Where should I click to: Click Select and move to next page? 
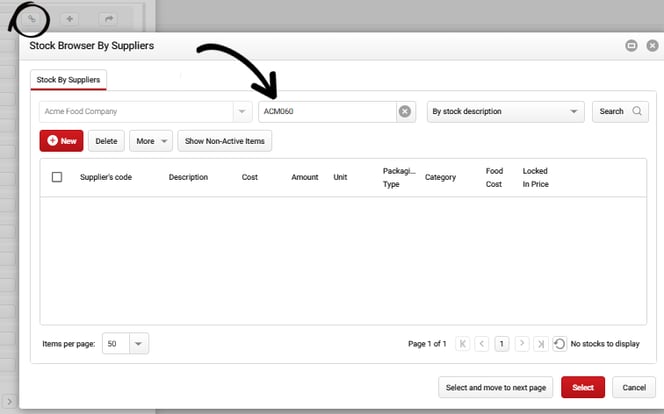click(496, 387)
